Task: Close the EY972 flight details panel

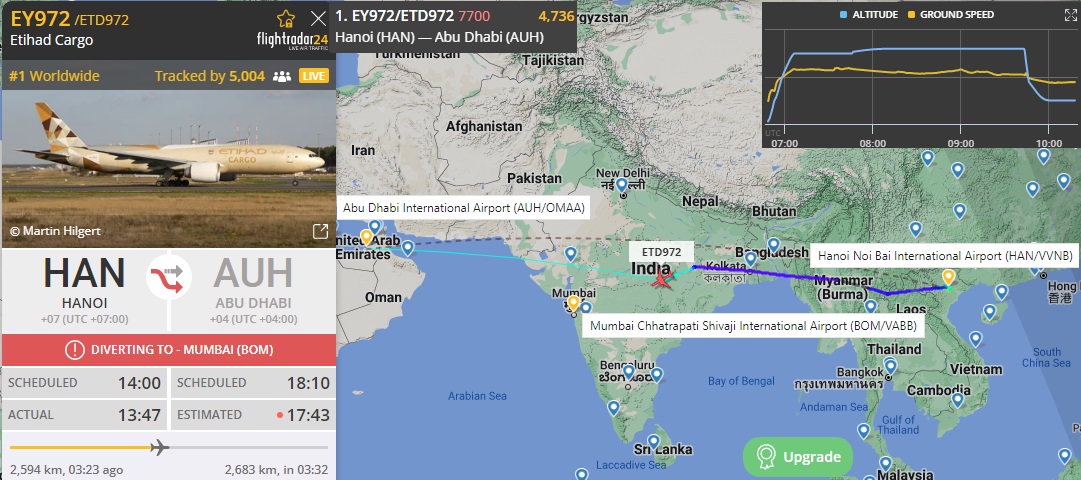Action: point(318,18)
